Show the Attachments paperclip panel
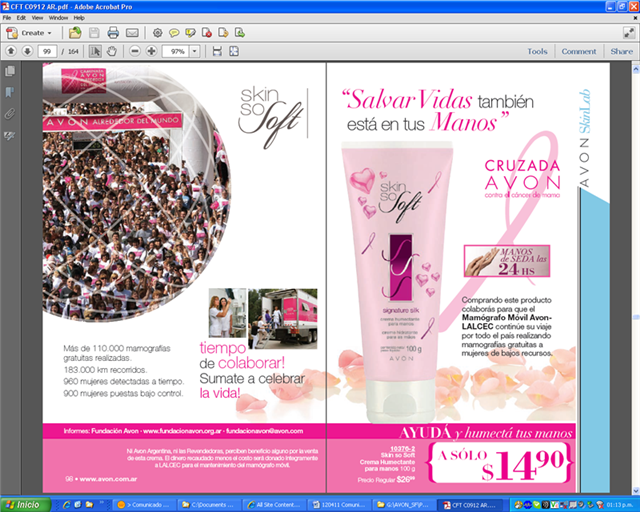The image size is (640, 512). [x=9, y=113]
